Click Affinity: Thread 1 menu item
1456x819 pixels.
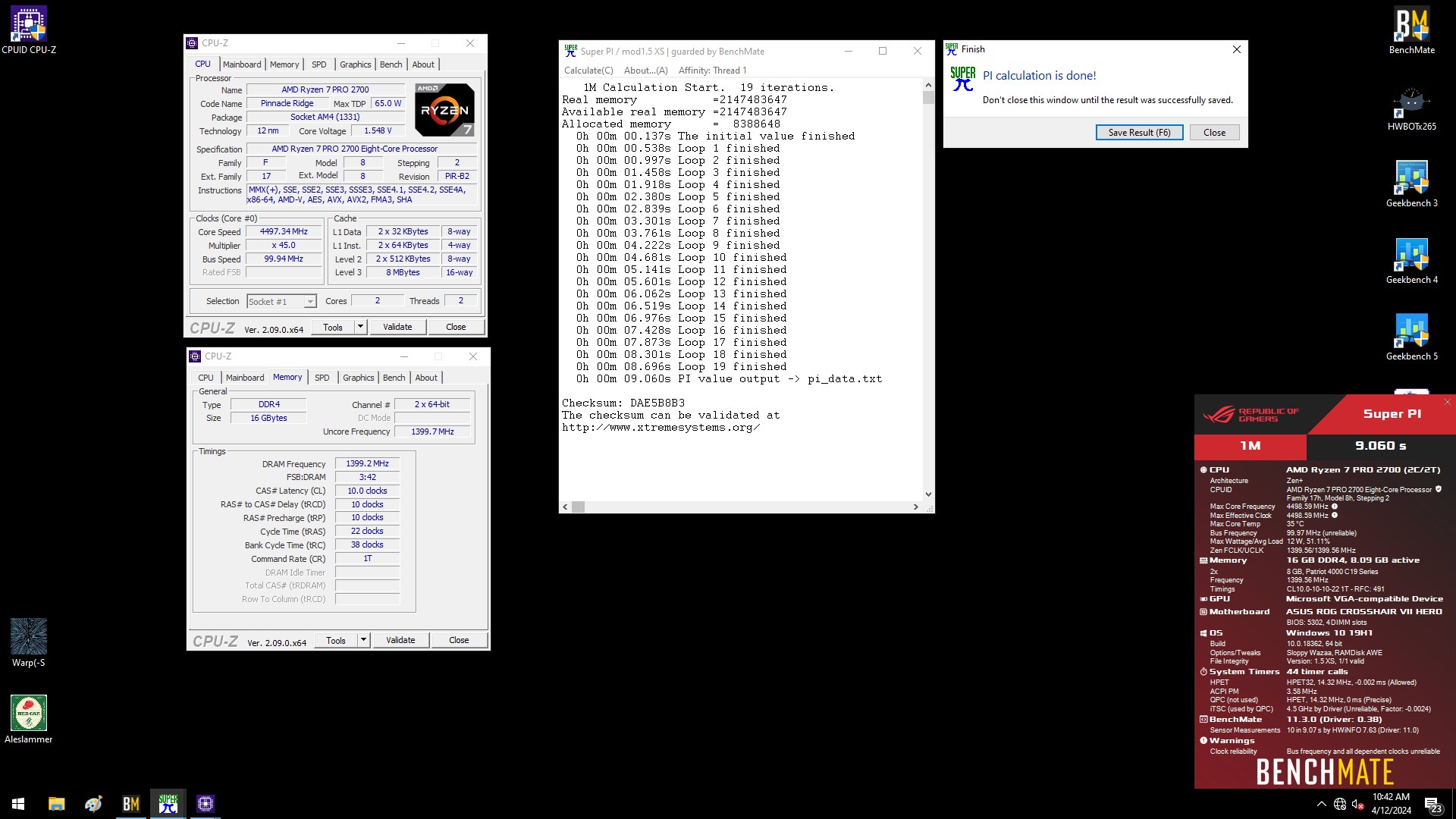point(713,71)
